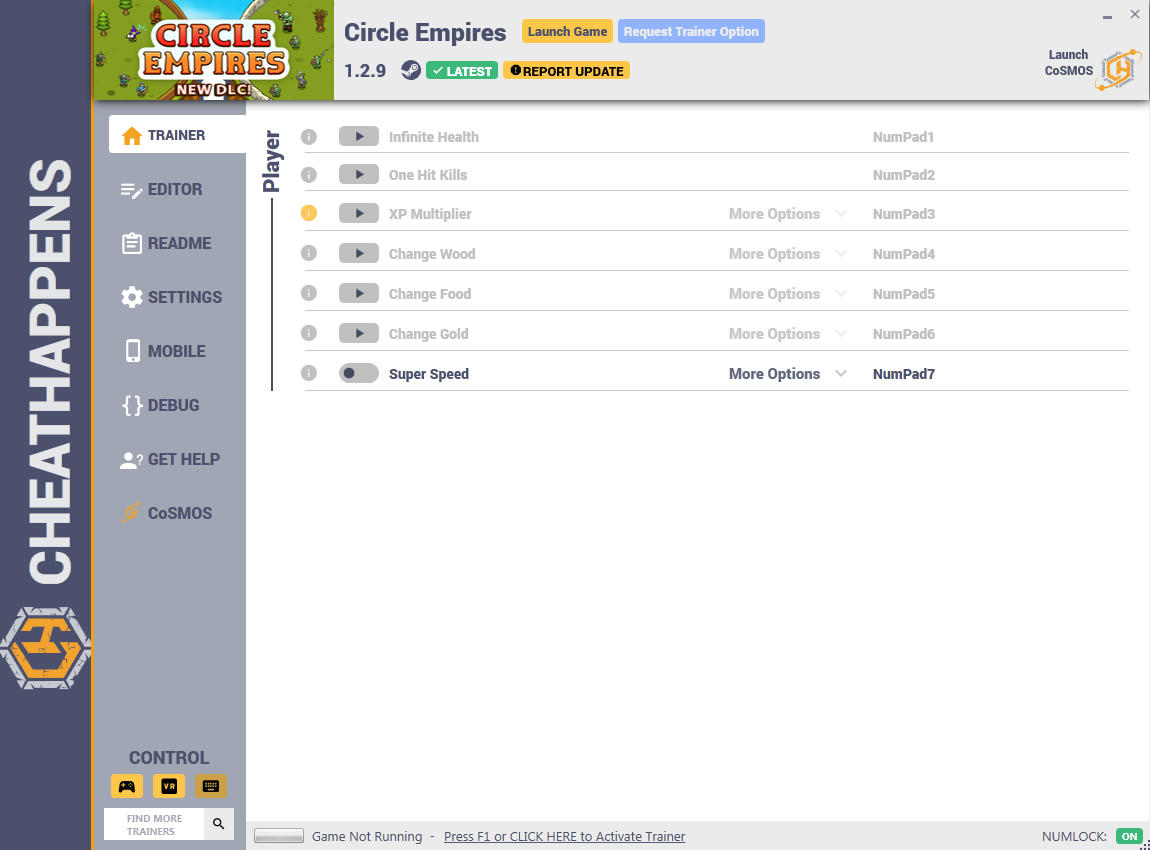Click the Steam platform icon
1150x850 pixels.
click(411, 70)
